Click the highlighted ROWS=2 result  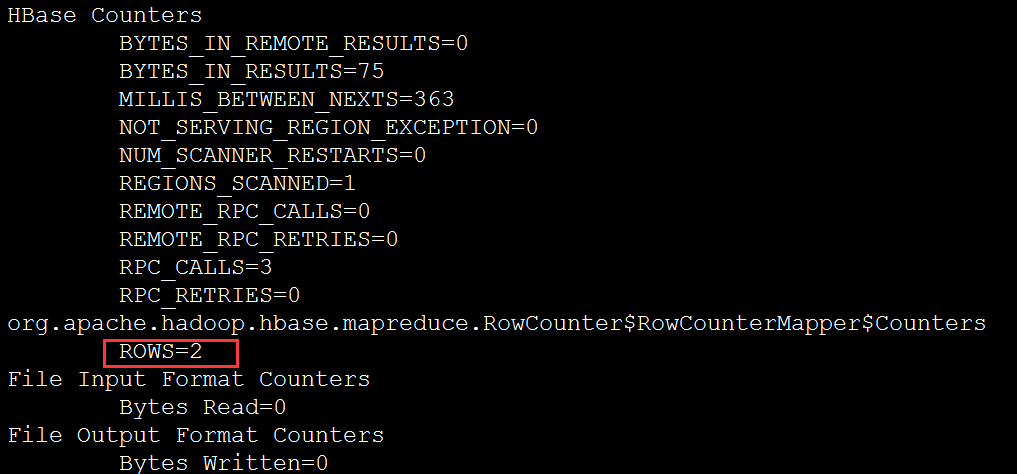160,352
